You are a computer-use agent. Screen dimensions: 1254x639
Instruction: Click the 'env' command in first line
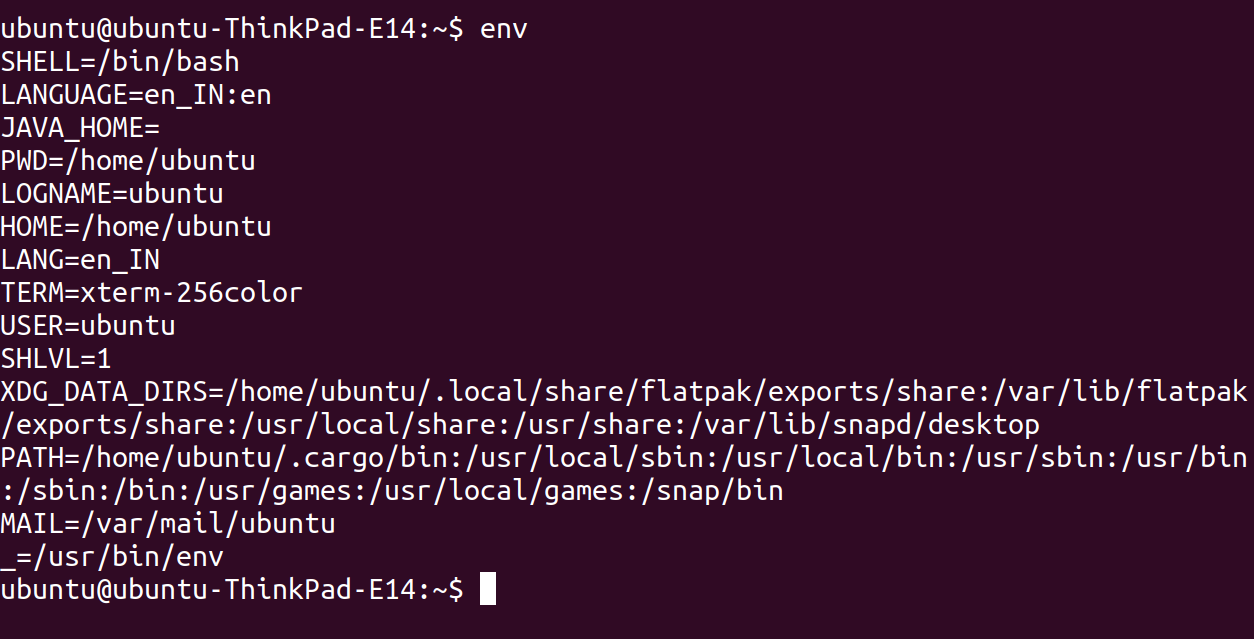point(503,29)
